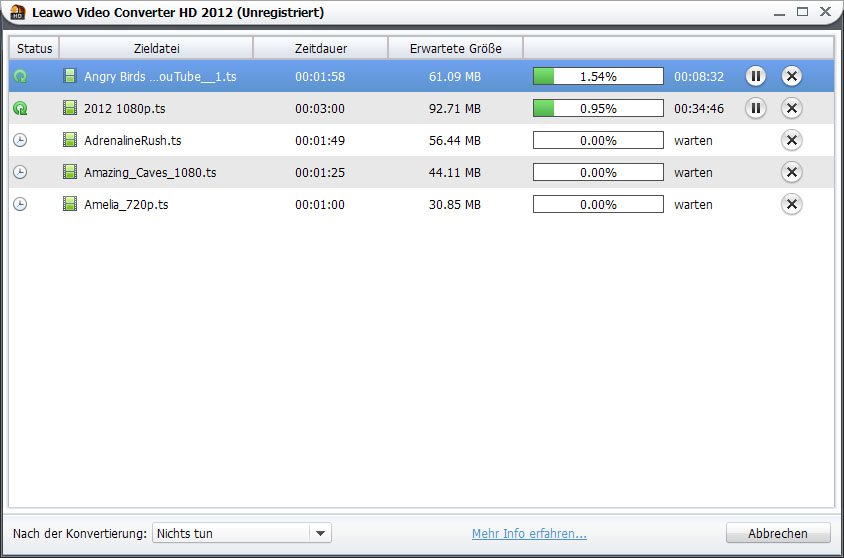844x558 pixels.
Task: Select file name 'Amelia_720p.ts'
Action: [x=126, y=204]
